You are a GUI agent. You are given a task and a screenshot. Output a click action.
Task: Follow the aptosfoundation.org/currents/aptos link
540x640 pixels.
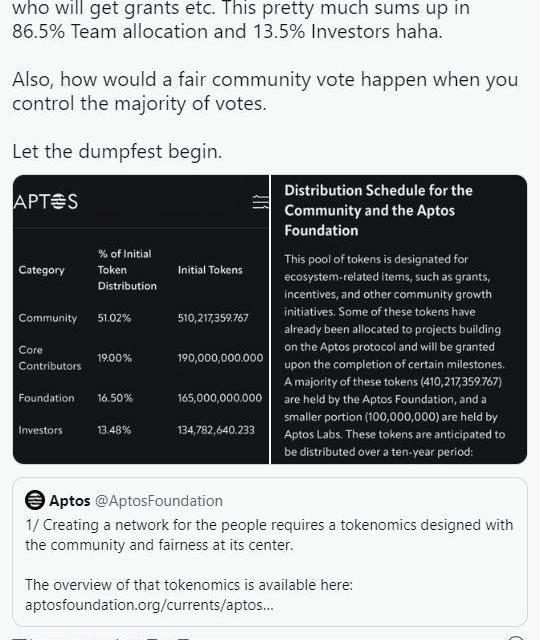click(149, 604)
